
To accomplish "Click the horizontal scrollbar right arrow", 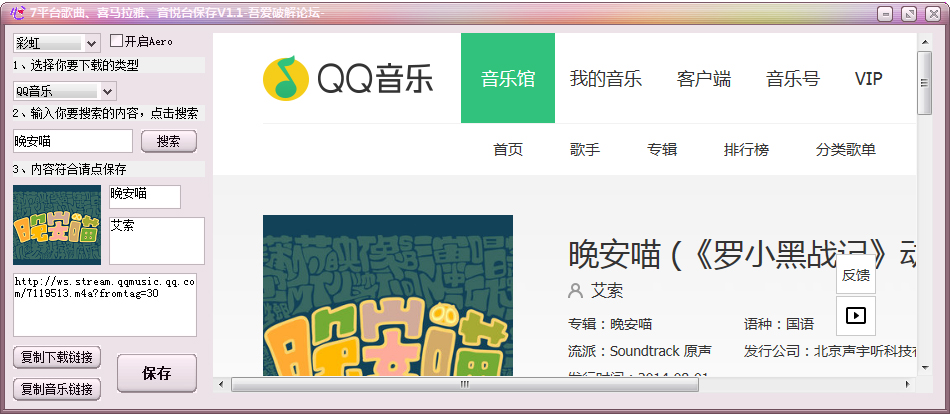I will coord(908,384).
